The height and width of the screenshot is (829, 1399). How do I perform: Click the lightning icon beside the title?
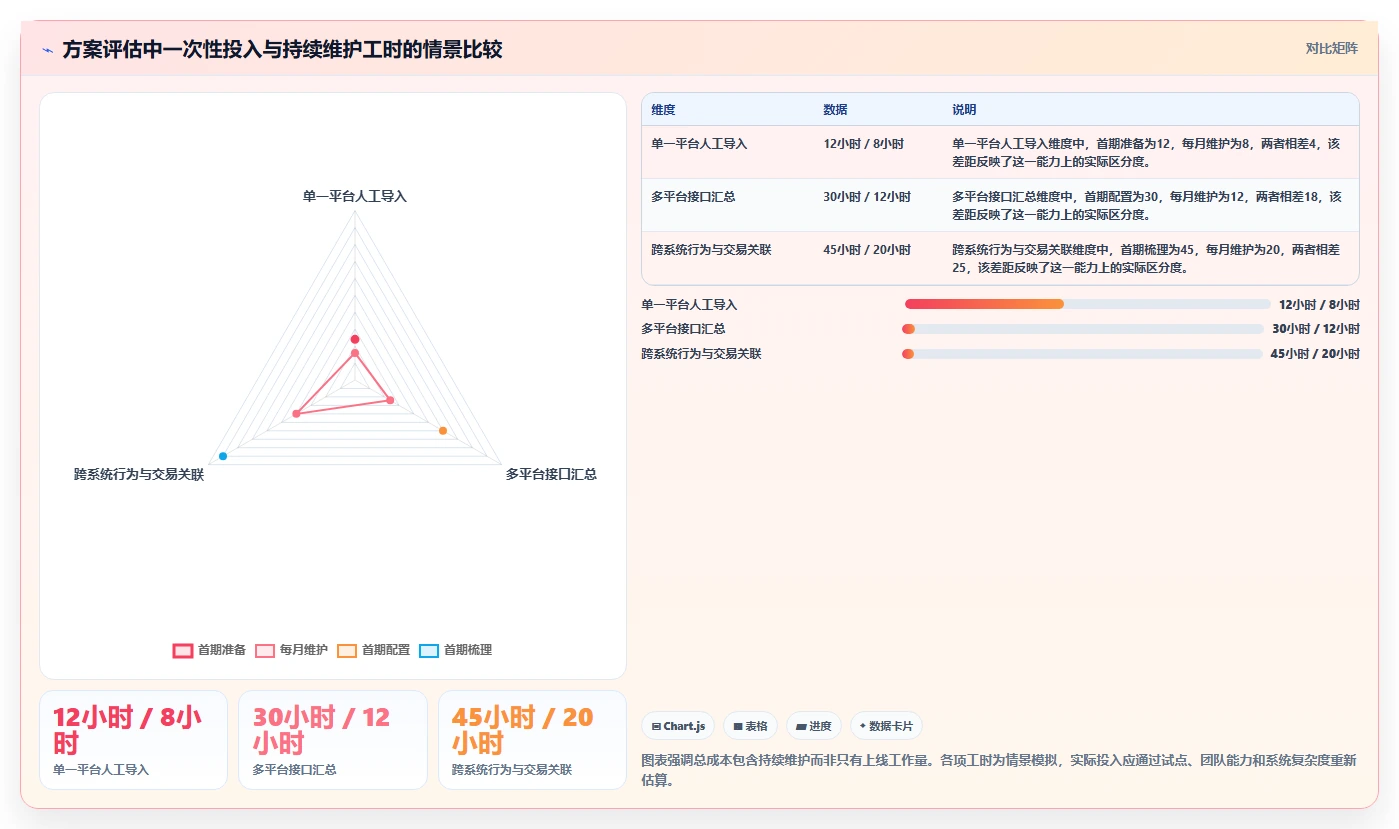click(x=48, y=49)
